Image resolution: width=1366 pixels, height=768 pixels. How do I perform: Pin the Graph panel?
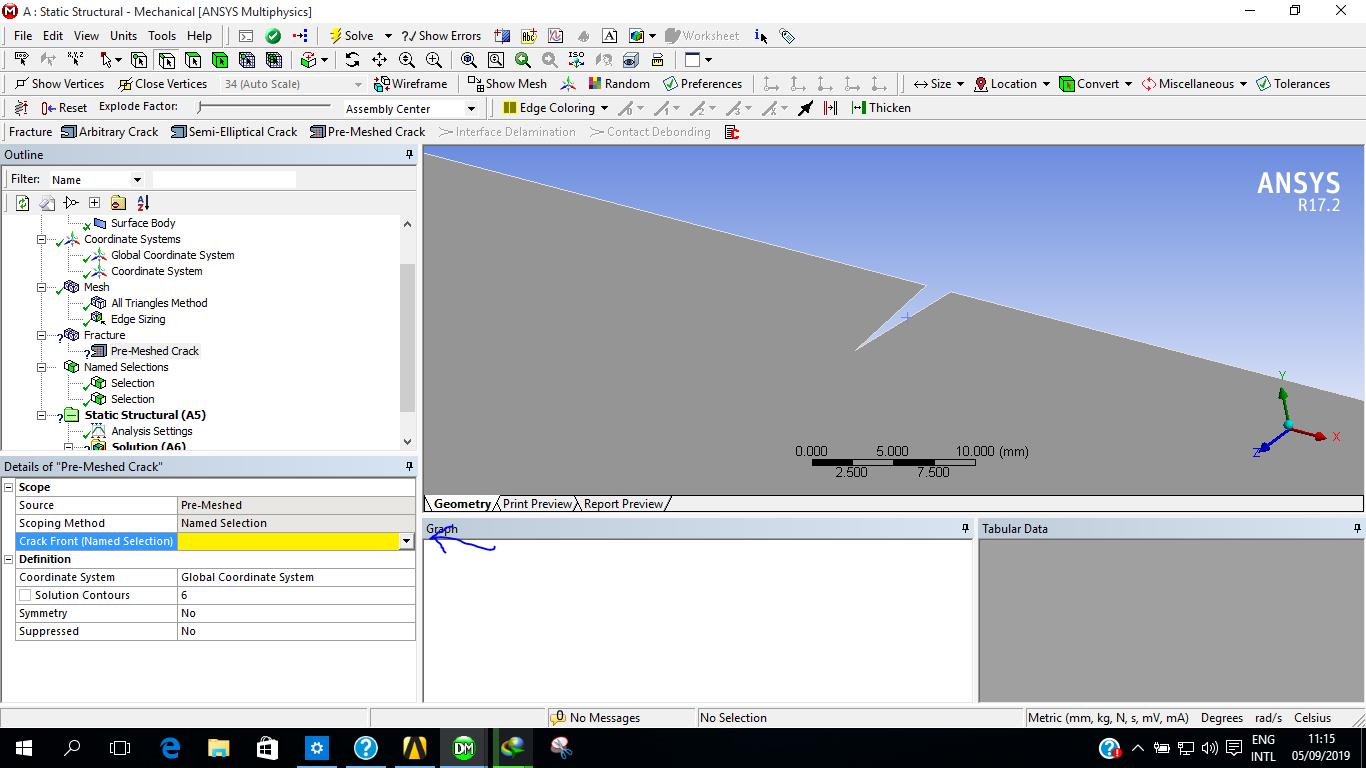click(x=965, y=529)
